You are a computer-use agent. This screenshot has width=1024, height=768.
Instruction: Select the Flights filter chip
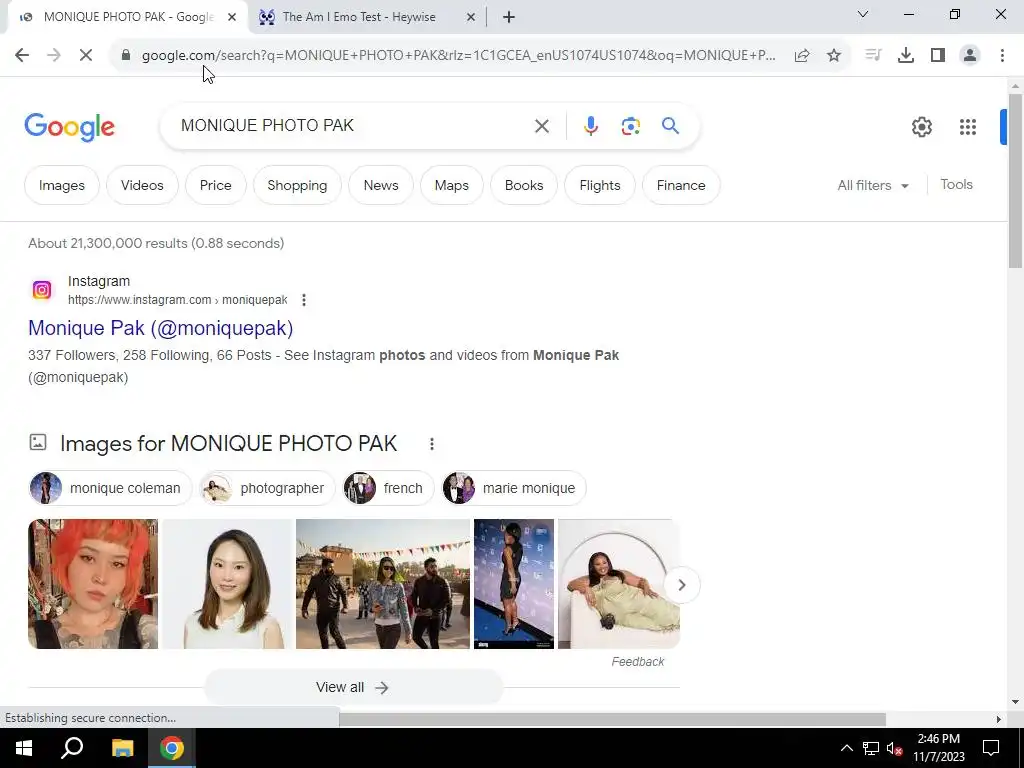pos(600,185)
